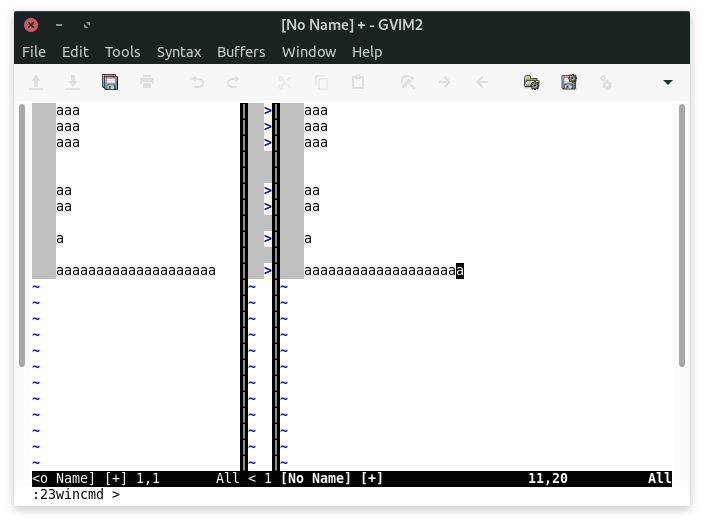Click the first 'aaa' line in right pane
The image size is (704, 523).
point(316,110)
